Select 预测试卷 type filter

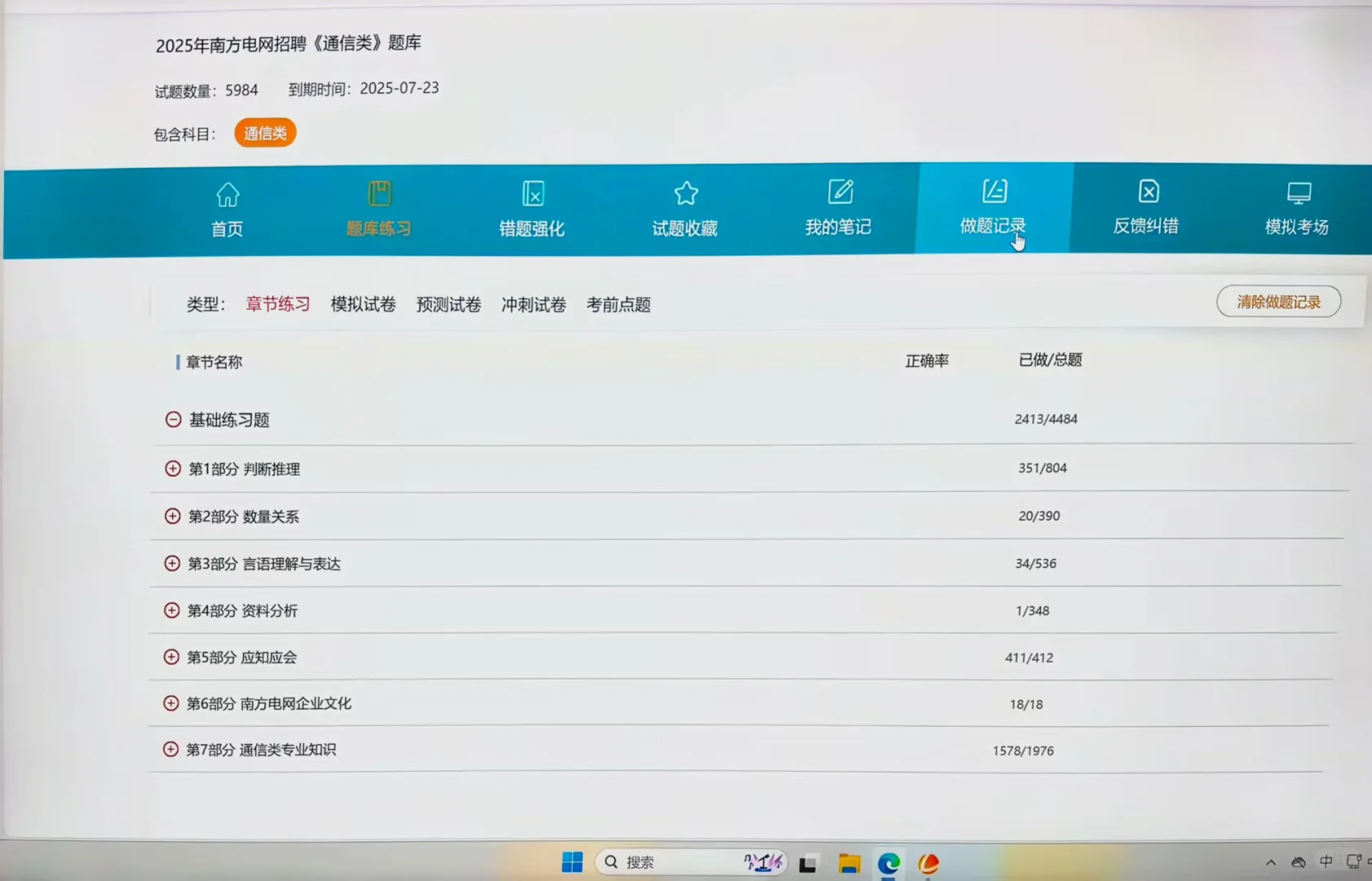[449, 304]
